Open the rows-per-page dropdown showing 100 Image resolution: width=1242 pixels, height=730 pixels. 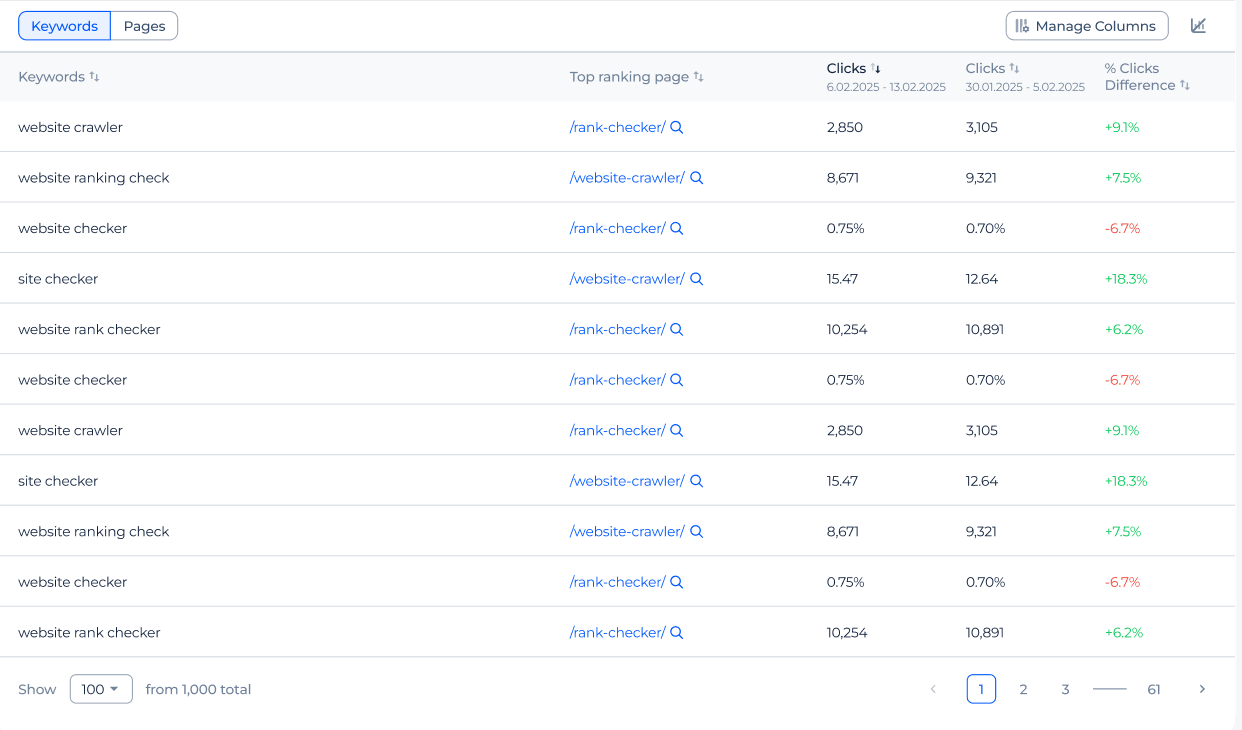click(x=101, y=689)
